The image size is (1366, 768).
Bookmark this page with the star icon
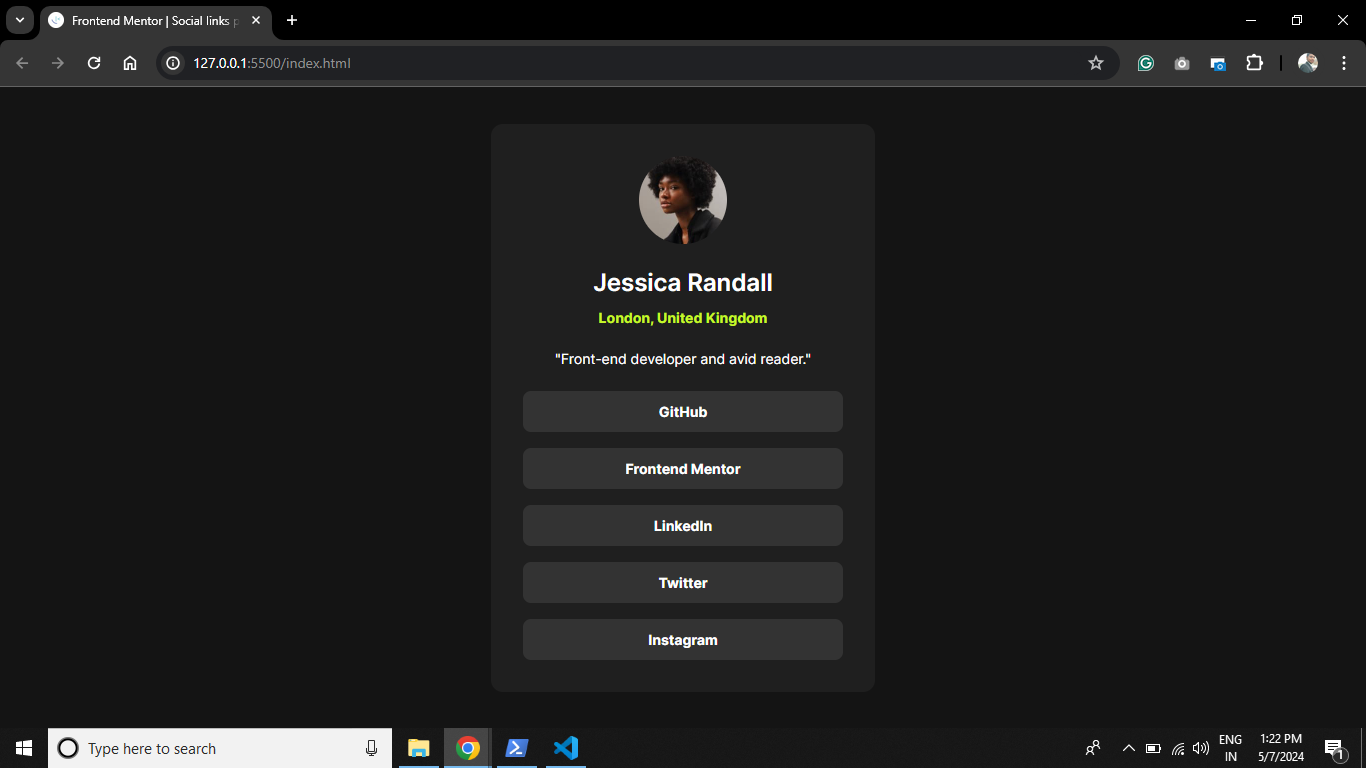[1096, 63]
